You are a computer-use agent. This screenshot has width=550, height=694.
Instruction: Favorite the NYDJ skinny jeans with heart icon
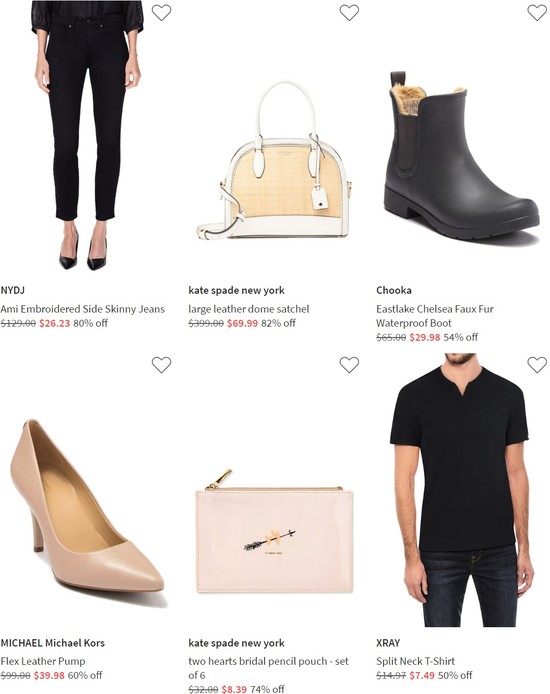tap(161, 12)
